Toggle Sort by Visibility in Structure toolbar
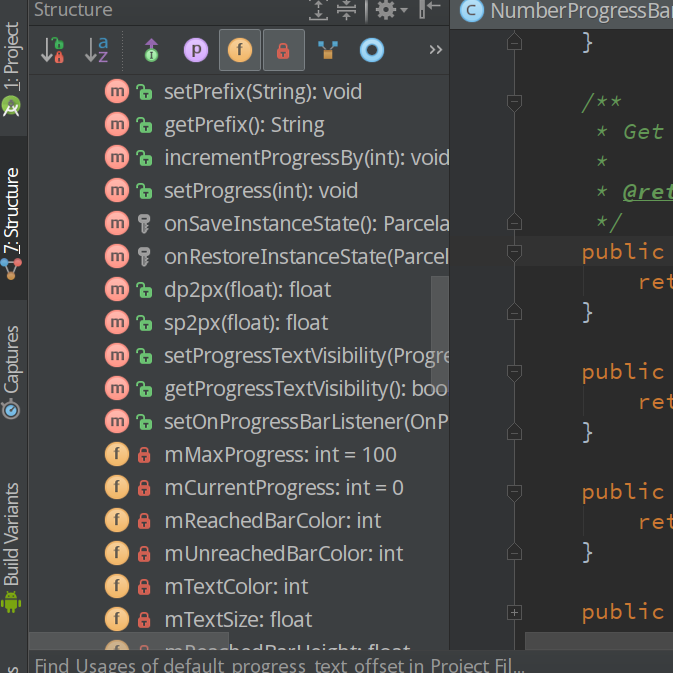Screen dimensions: 673x673 tap(53, 50)
